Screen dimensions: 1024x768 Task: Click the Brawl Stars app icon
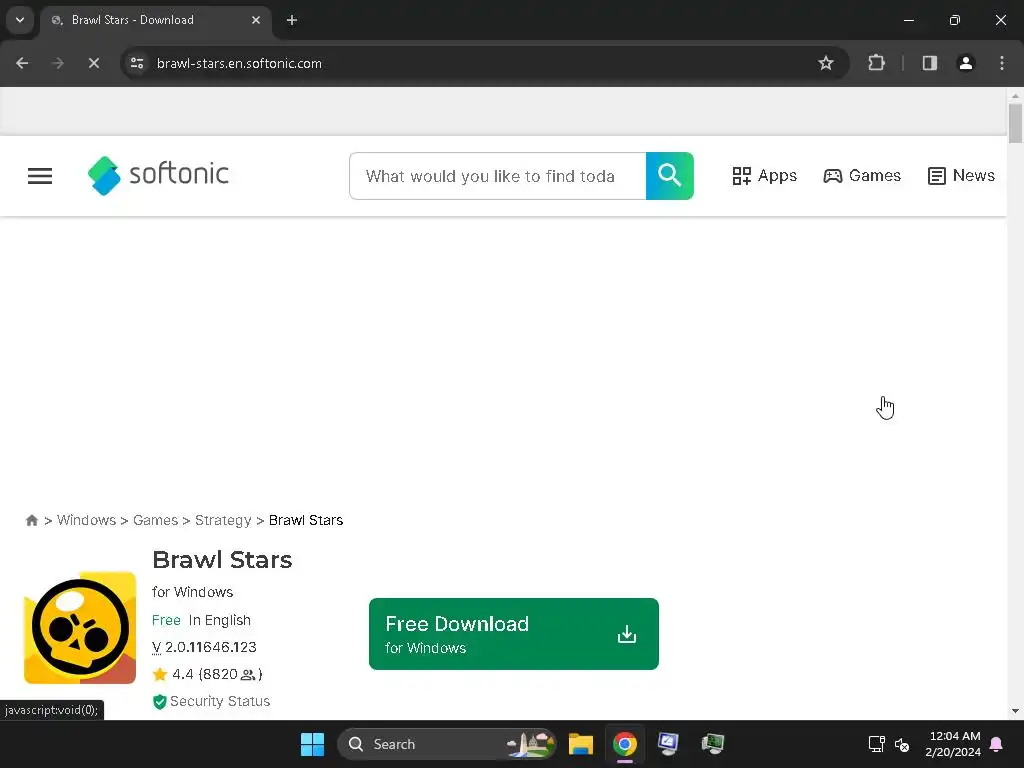click(x=80, y=628)
